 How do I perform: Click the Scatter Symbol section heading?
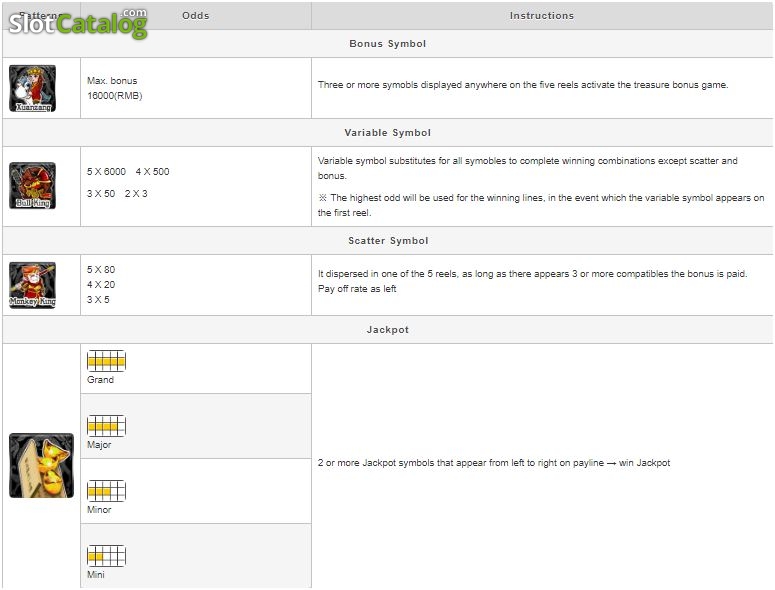[388, 241]
